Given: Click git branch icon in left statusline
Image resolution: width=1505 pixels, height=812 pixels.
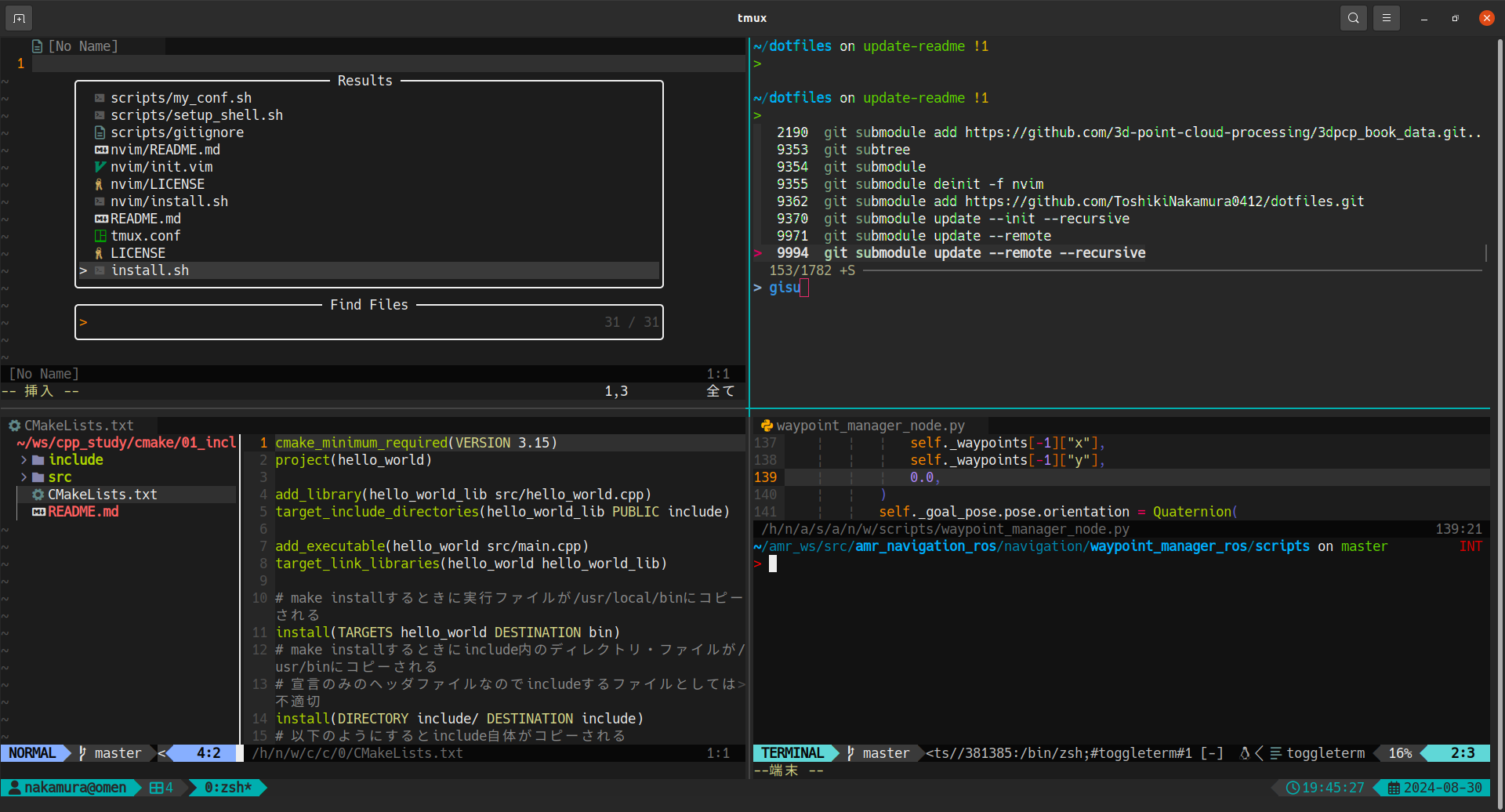Looking at the screenshot, I should tap(82, 753).
